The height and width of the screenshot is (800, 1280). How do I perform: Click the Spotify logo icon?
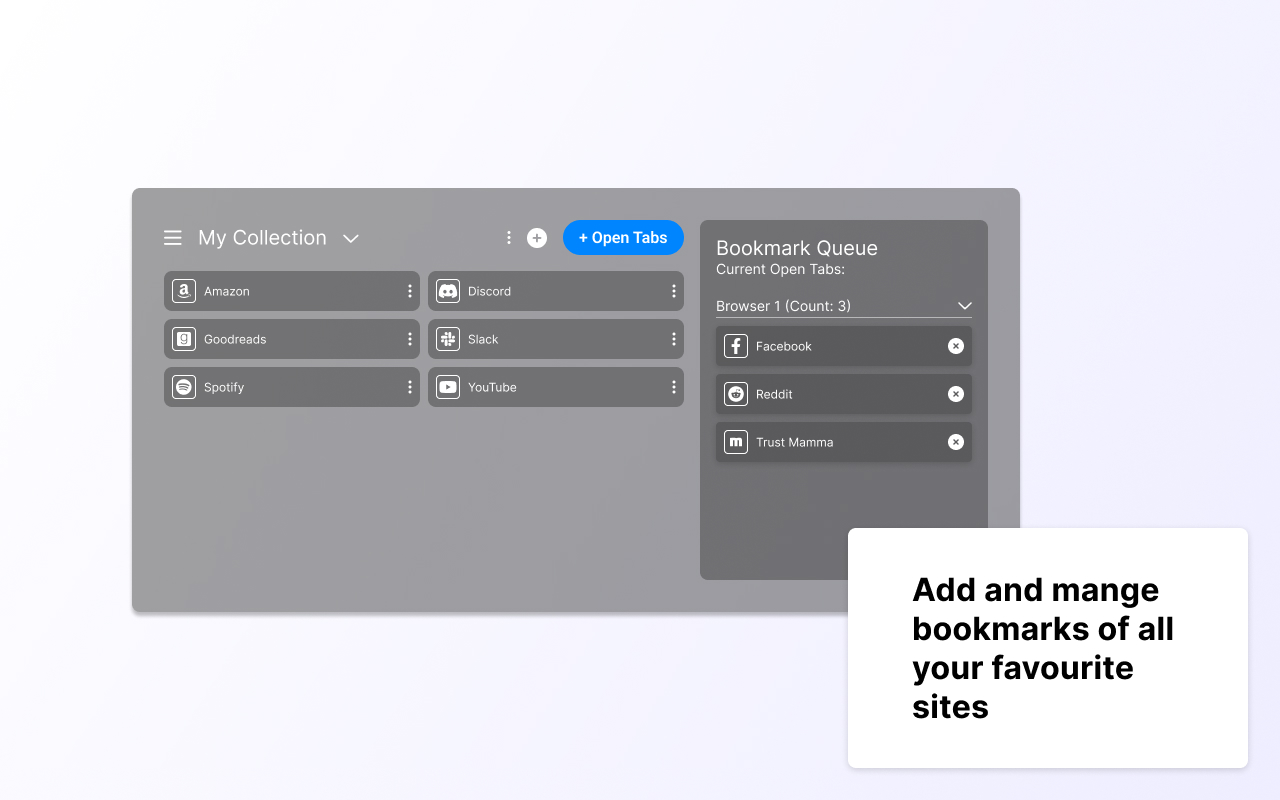(x=184, y=387)
